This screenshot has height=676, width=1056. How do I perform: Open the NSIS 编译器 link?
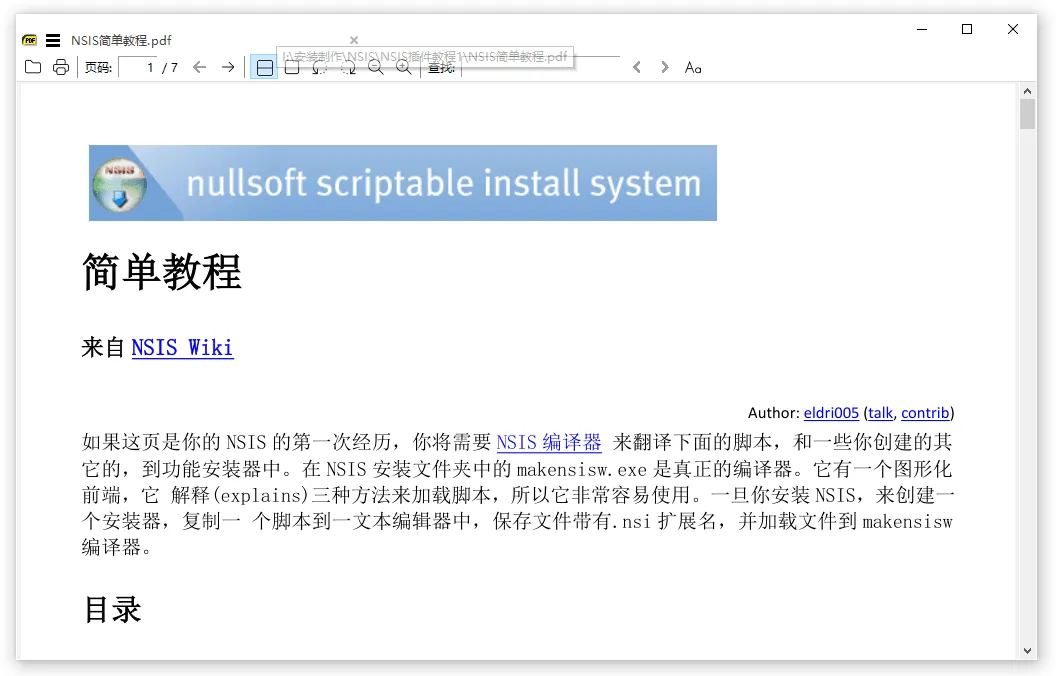pos(549,442)
